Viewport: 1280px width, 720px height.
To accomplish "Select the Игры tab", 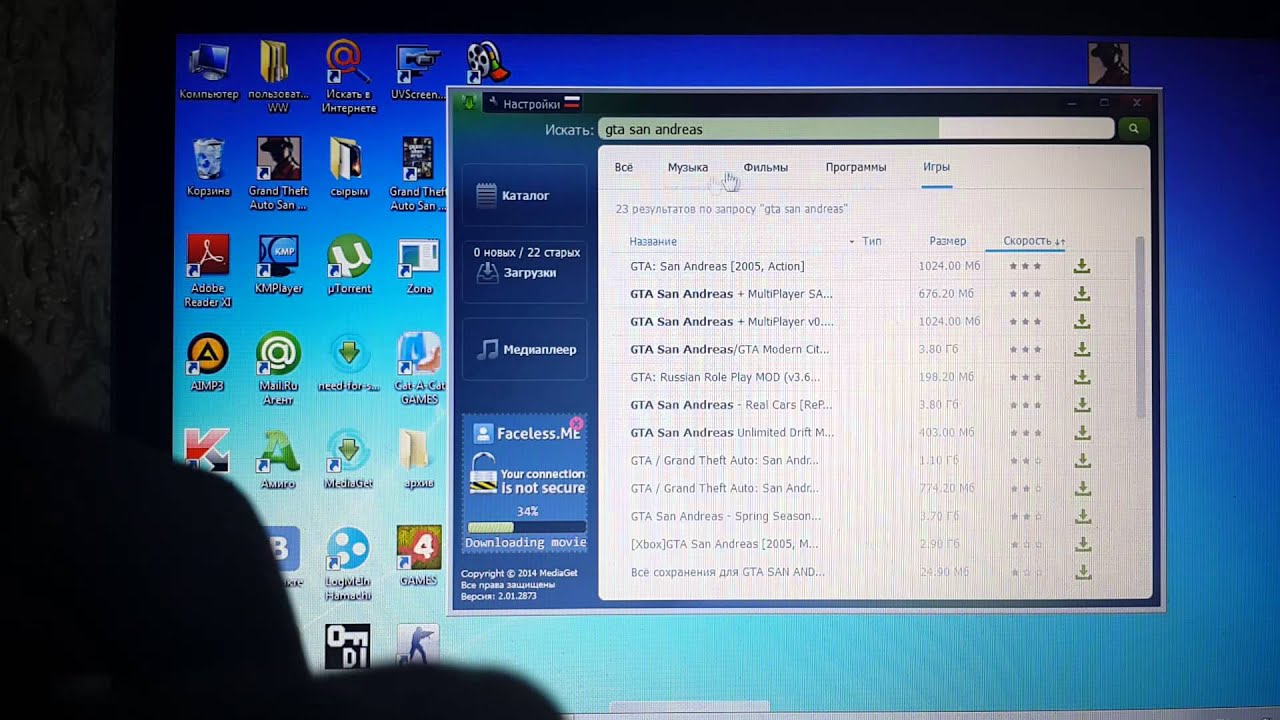I will pyautogui.click(x=936, y=167).
